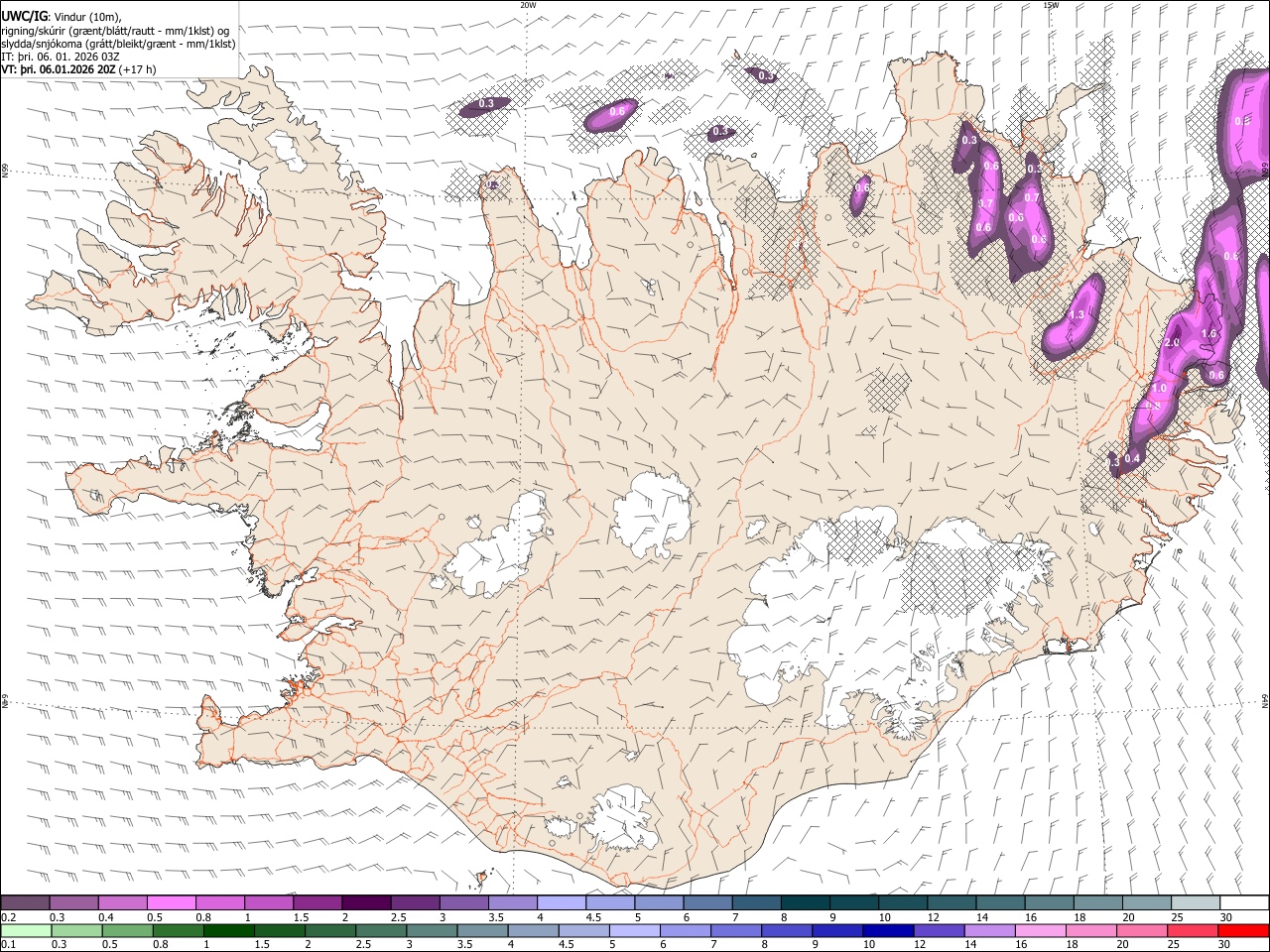This screenshot has width=1270, height=952.
Task: Select bright red lower swatch starting at 30
Action: (1242, 930)
